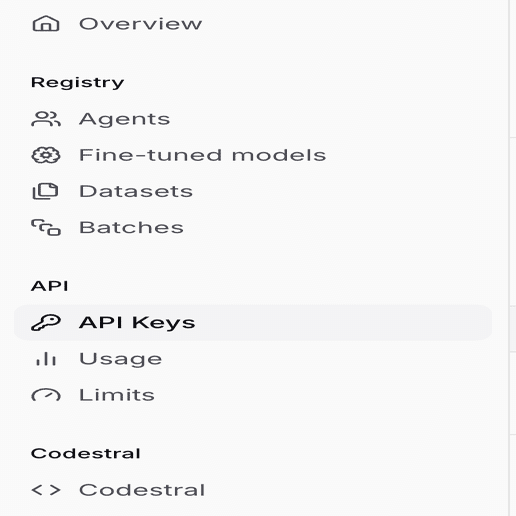Click the linked boxes icon for Batches

click(x=46, y=227)
